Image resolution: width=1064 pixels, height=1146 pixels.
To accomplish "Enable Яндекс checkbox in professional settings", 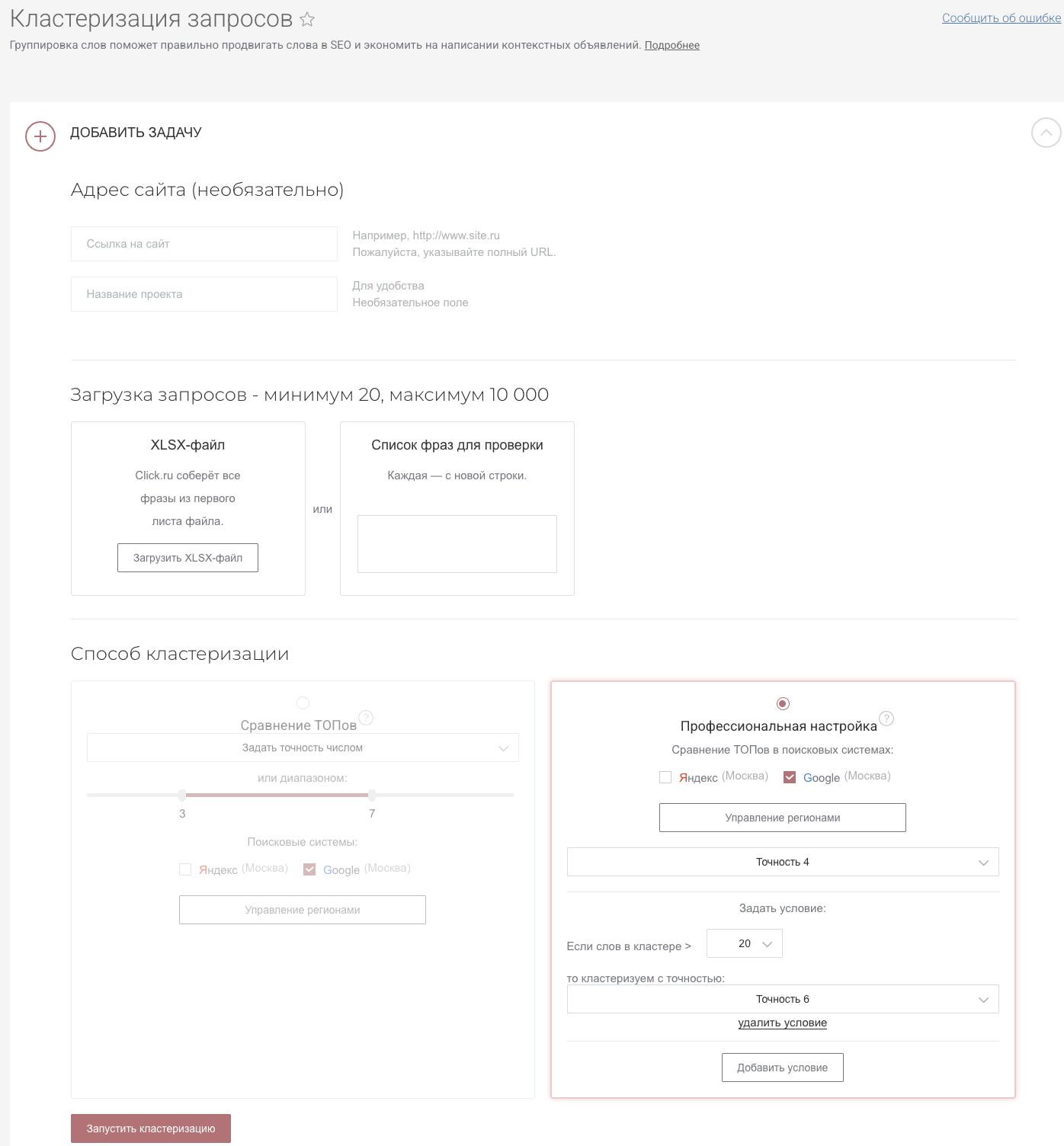I will pyautogui.click(x=665, y=777).
